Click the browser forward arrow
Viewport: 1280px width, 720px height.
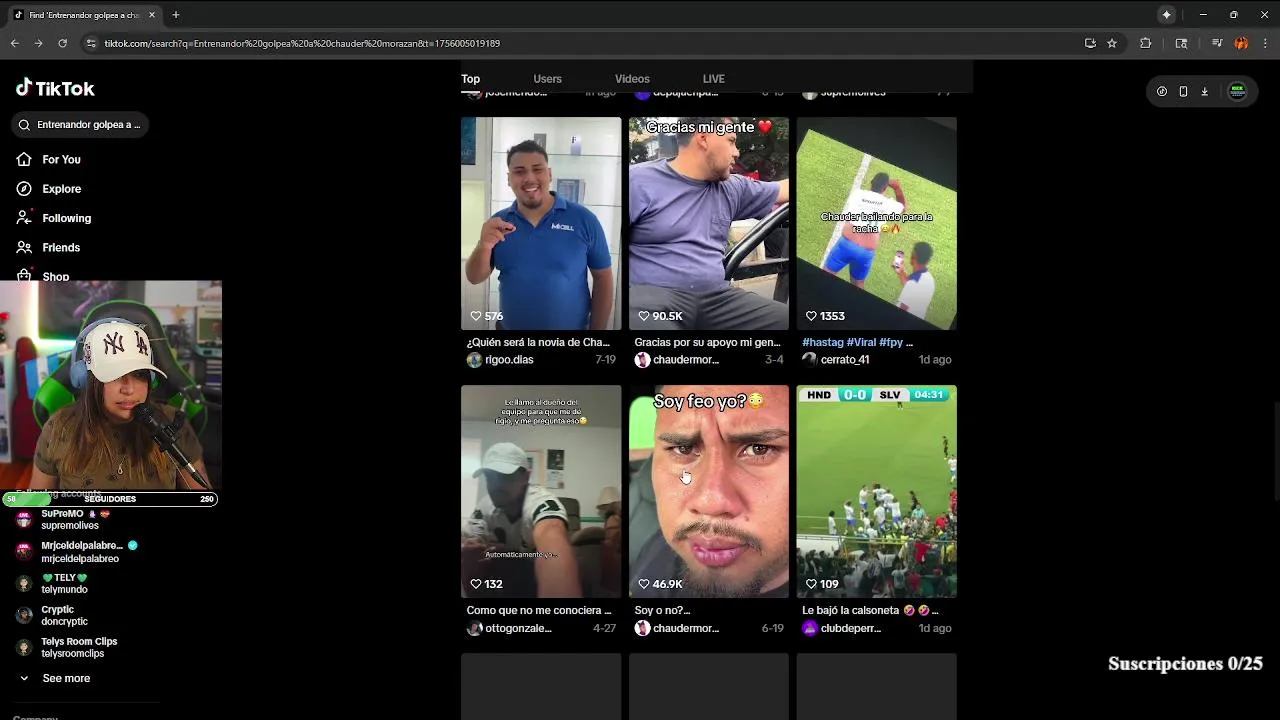(x=38, y=43)
